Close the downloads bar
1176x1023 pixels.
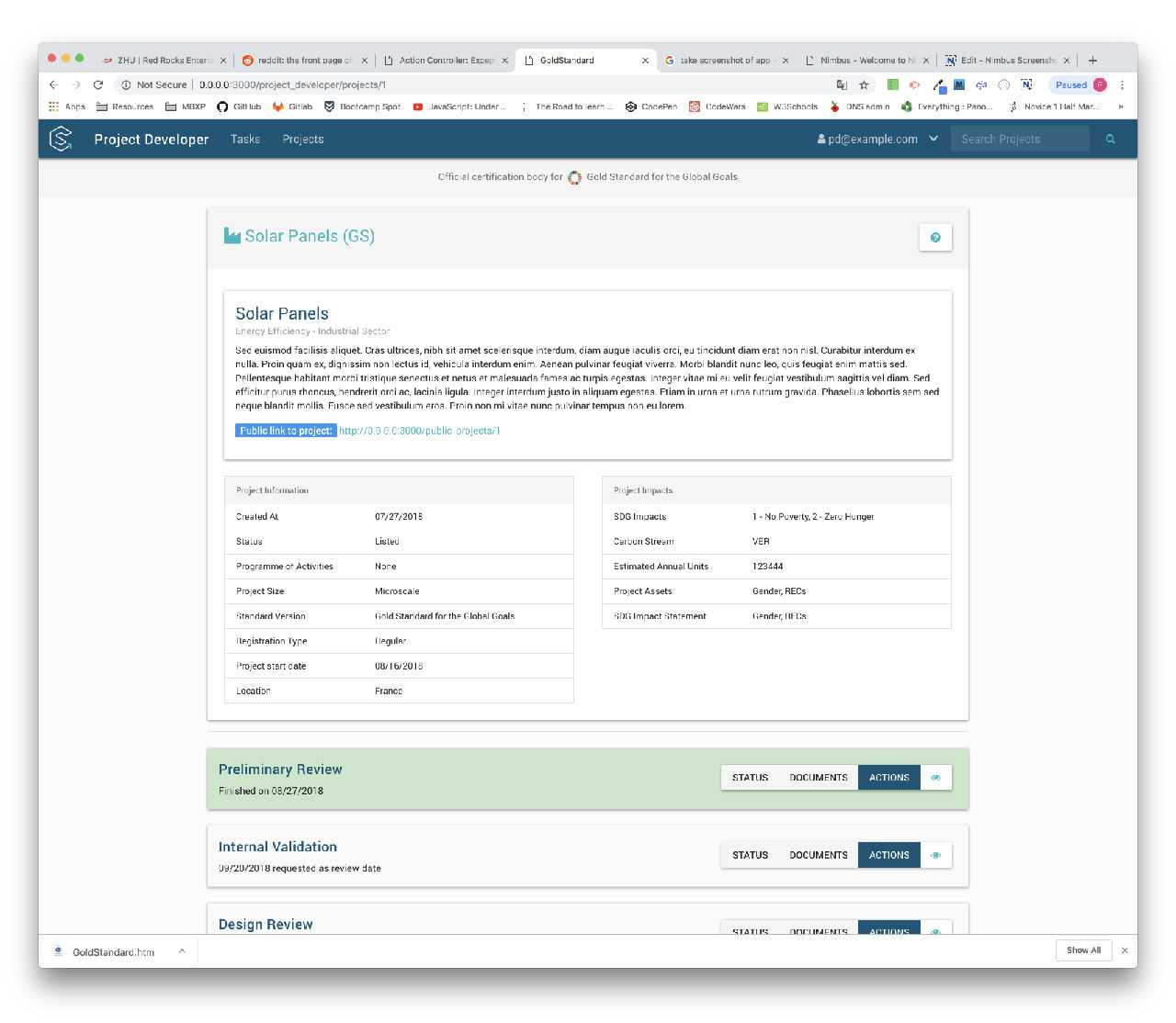pos(1125,950)
